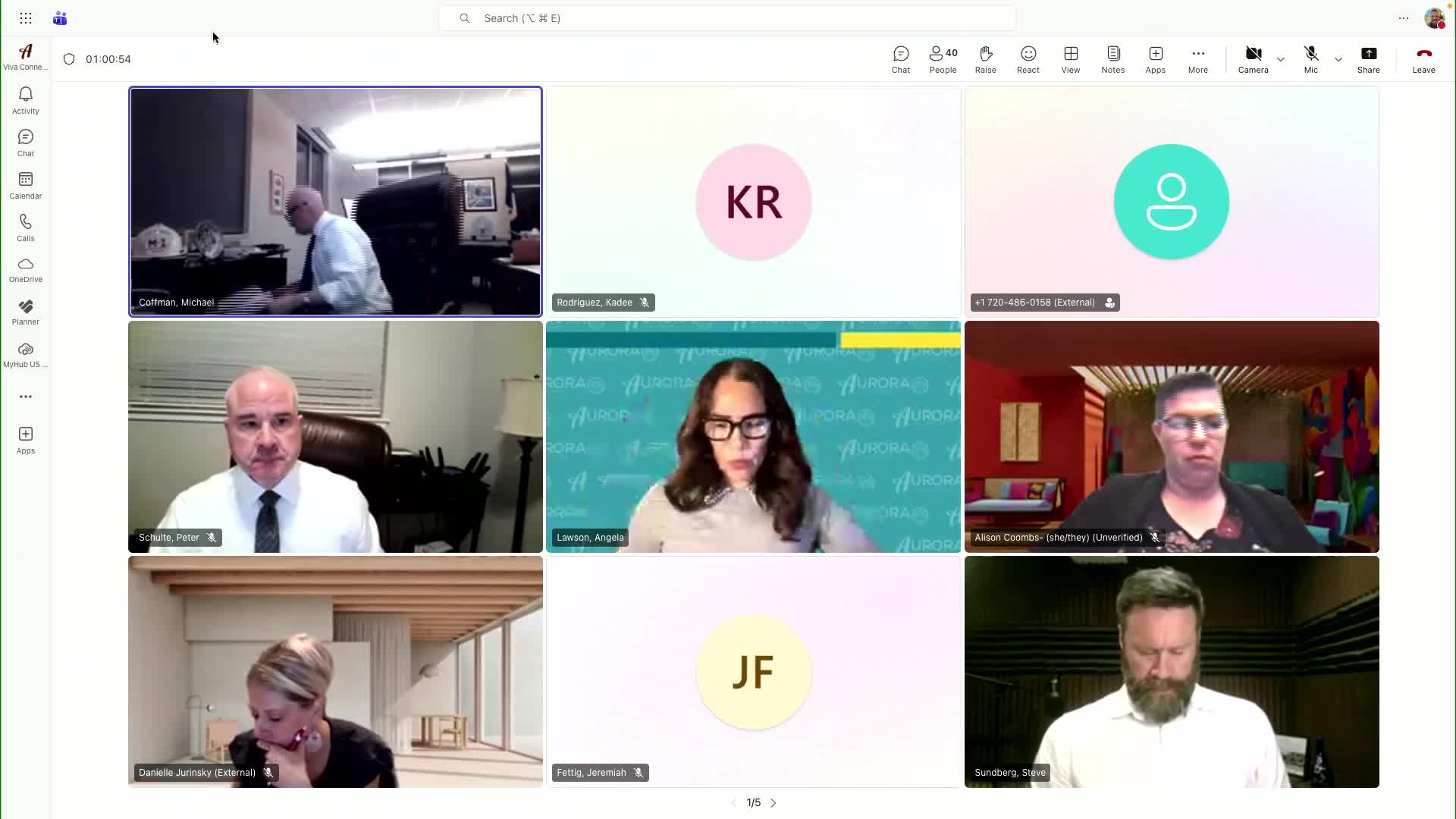
Task: Go to next participant page
Action: 773,802
